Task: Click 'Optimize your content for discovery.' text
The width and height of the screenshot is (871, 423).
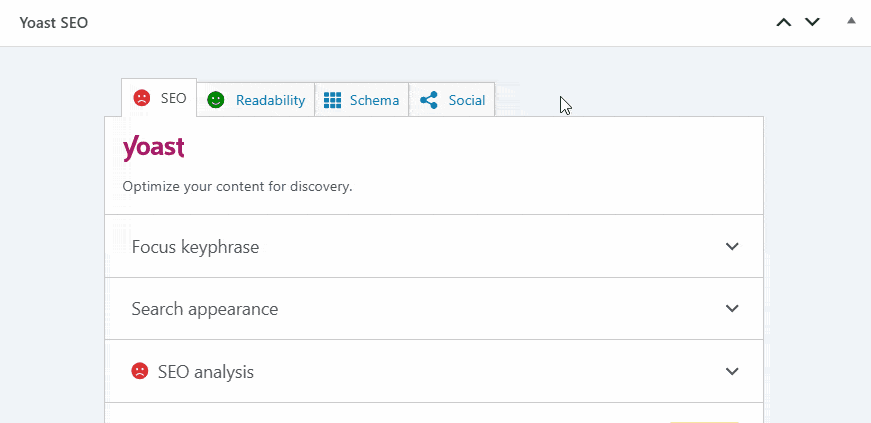Action: pos(238,186)
